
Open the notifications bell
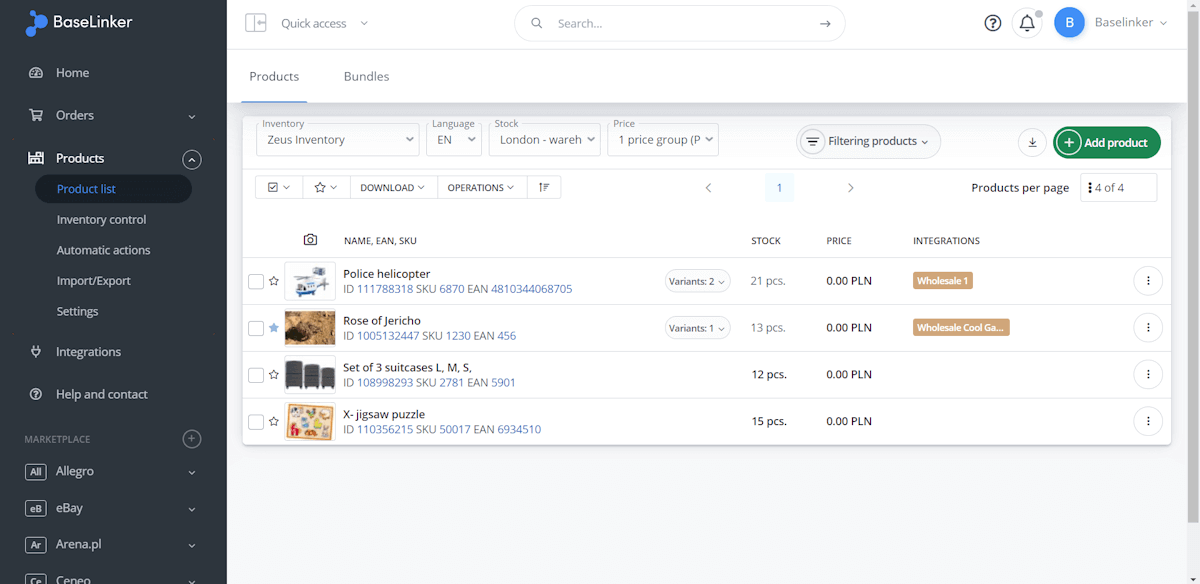pos(1027,23)
